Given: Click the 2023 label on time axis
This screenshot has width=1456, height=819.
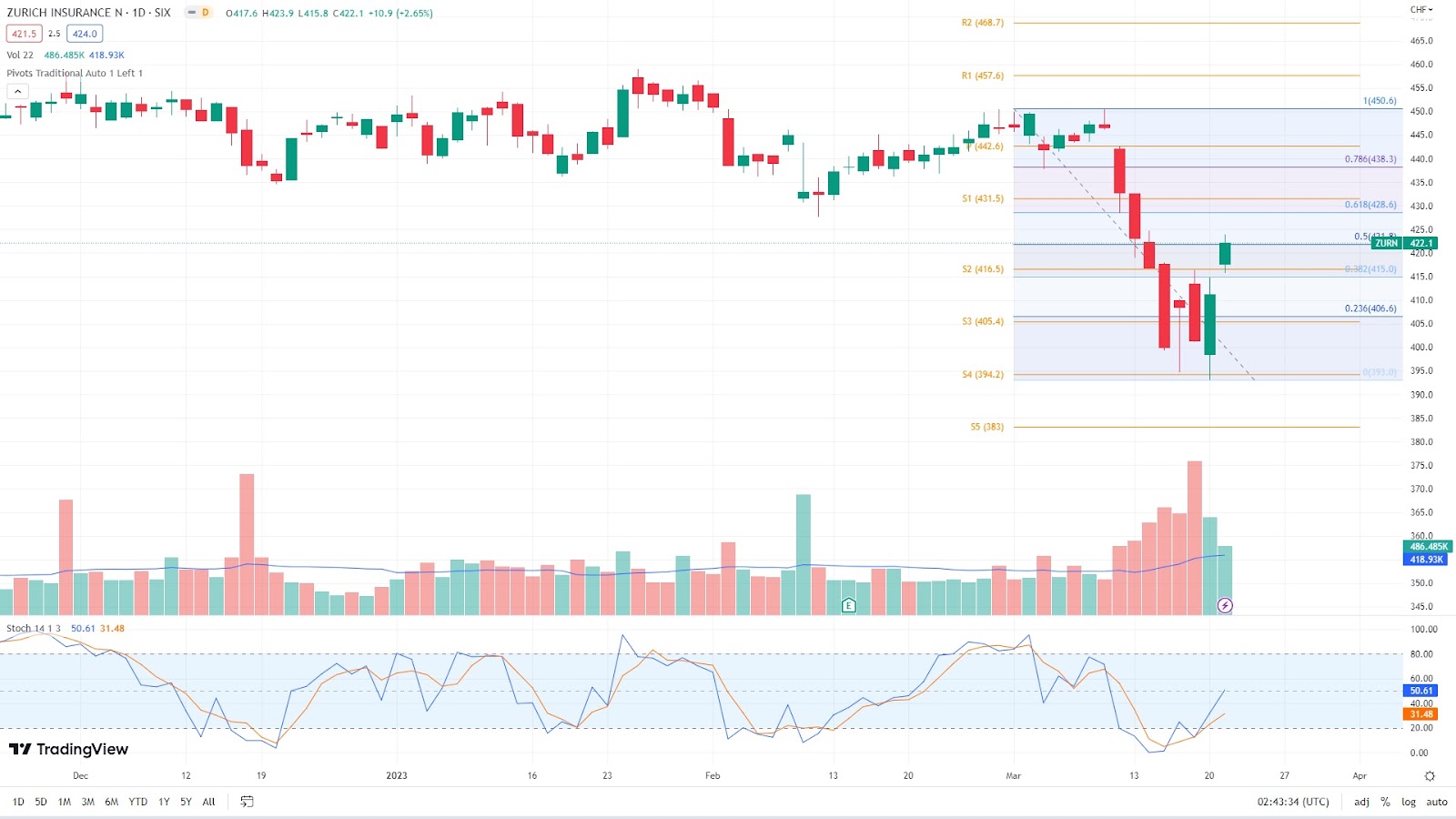Looking at the screenshot, I should pos(397,776).
